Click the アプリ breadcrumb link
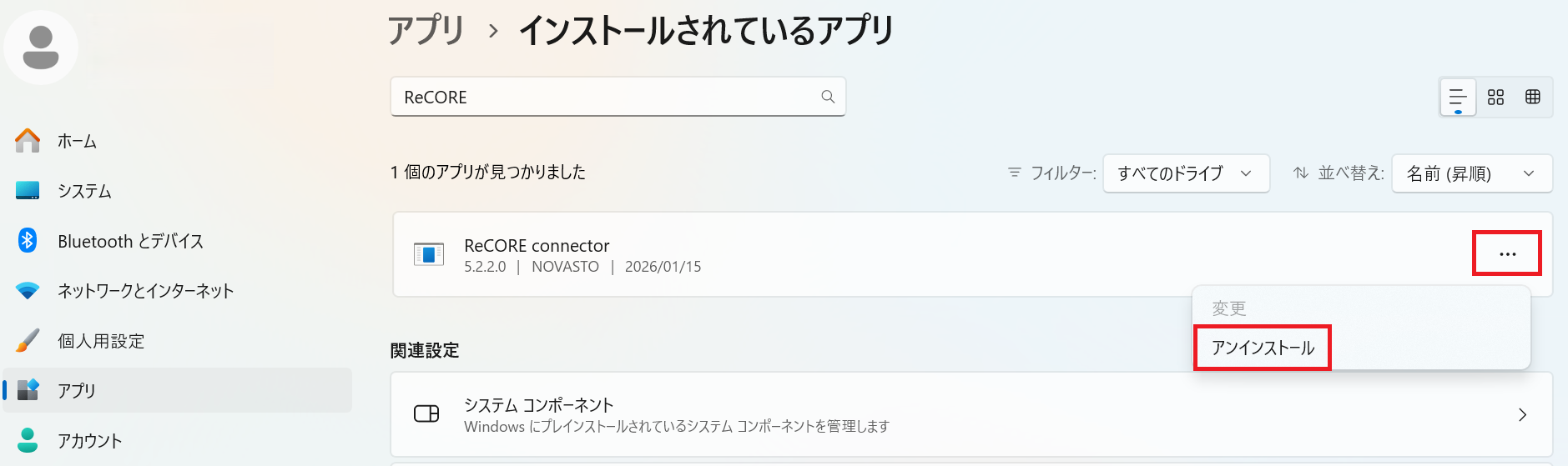The height and width of the screenshot is (466, 1568). coord(426,31)
